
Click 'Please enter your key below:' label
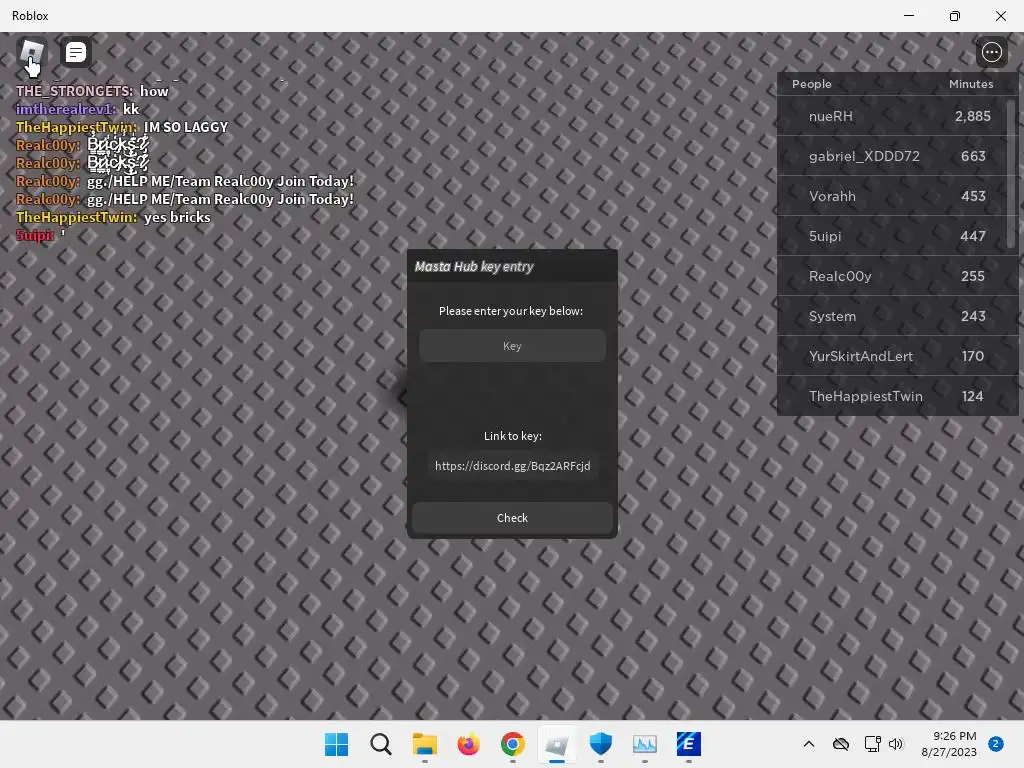pyautogui.click(x=511, y=311)
